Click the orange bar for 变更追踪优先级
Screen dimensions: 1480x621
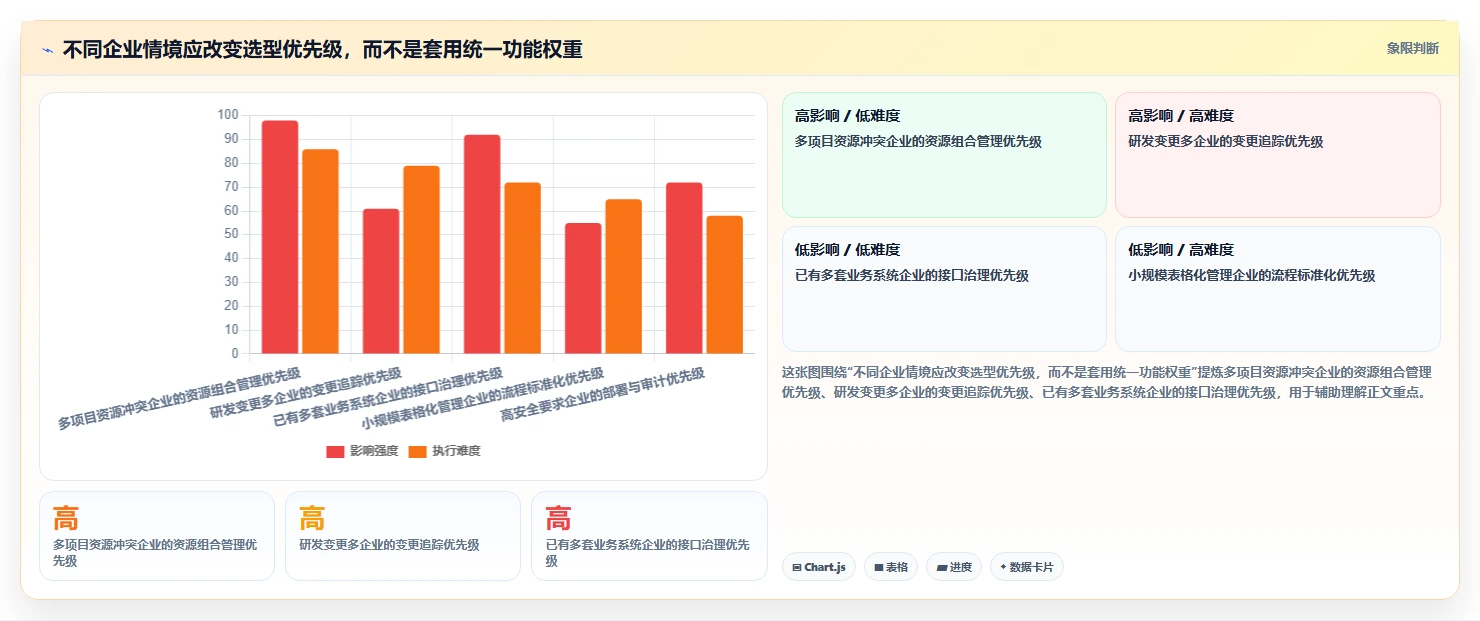[x=421, y=259]
